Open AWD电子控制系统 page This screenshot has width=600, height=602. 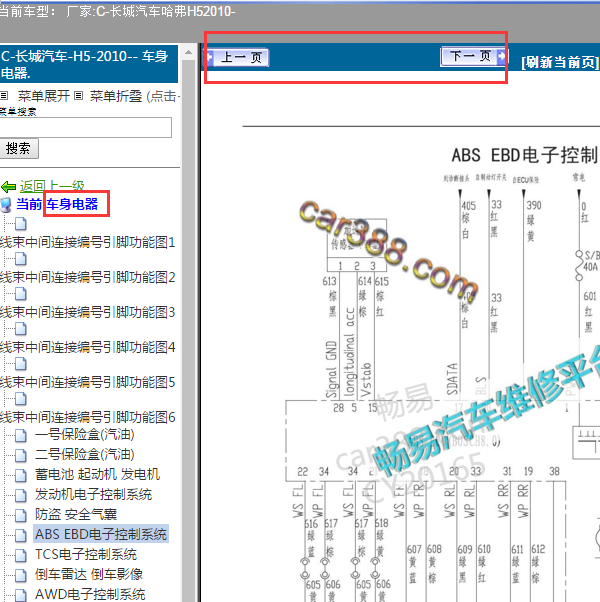[90, 594]
